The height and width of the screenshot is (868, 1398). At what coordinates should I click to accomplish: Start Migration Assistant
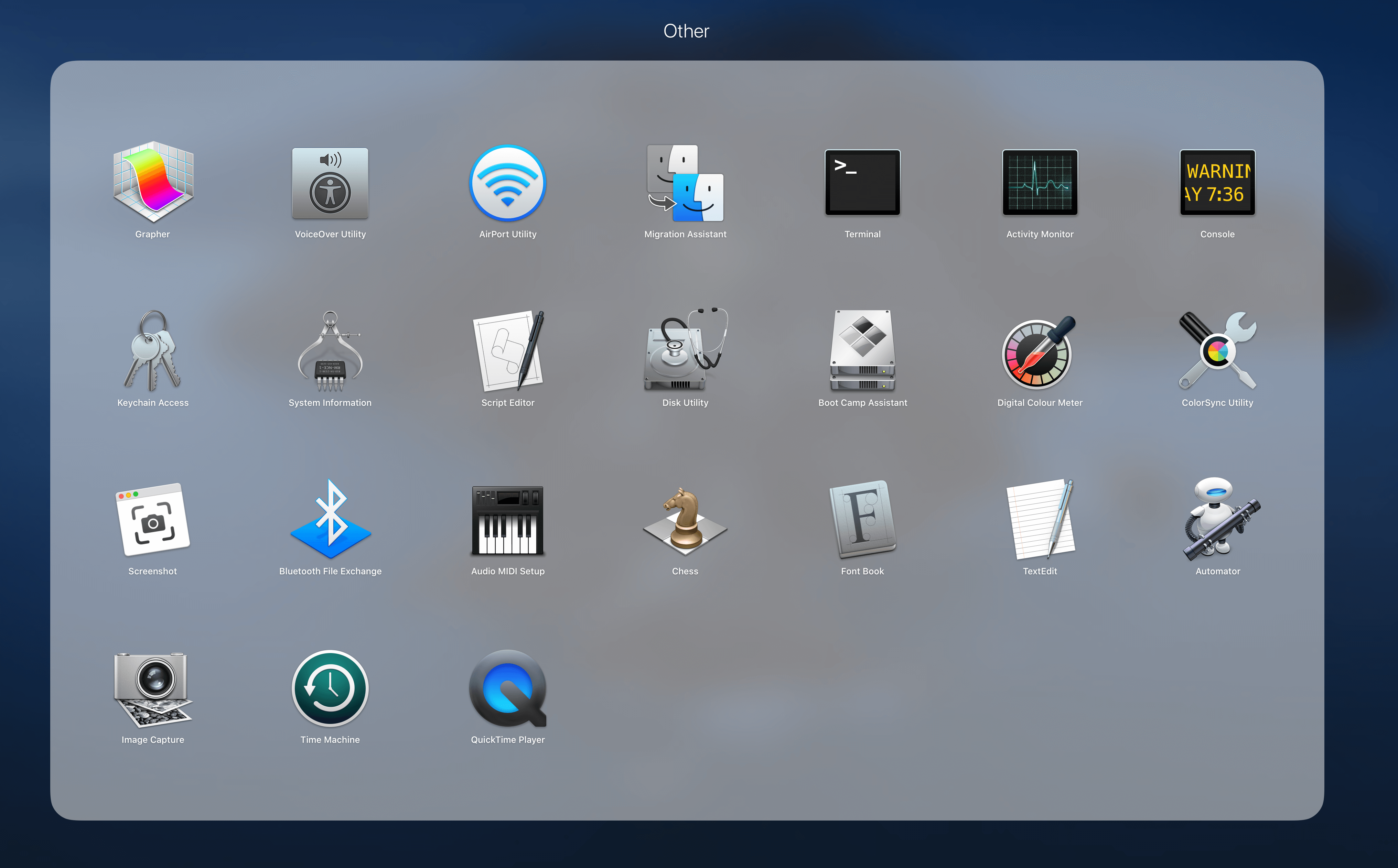[685, 183]
